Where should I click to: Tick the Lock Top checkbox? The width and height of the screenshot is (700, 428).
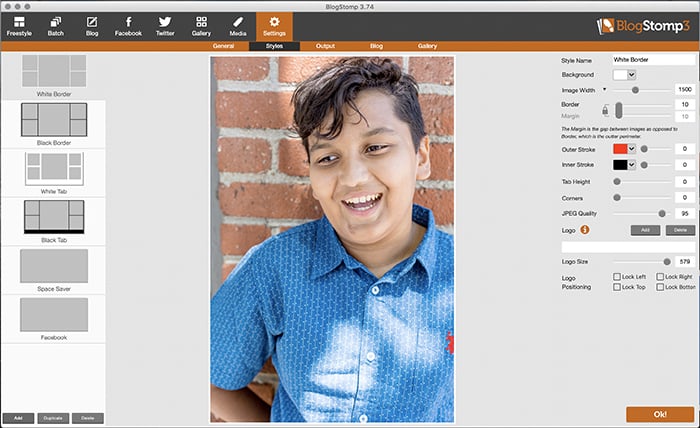tap(616, 287)
